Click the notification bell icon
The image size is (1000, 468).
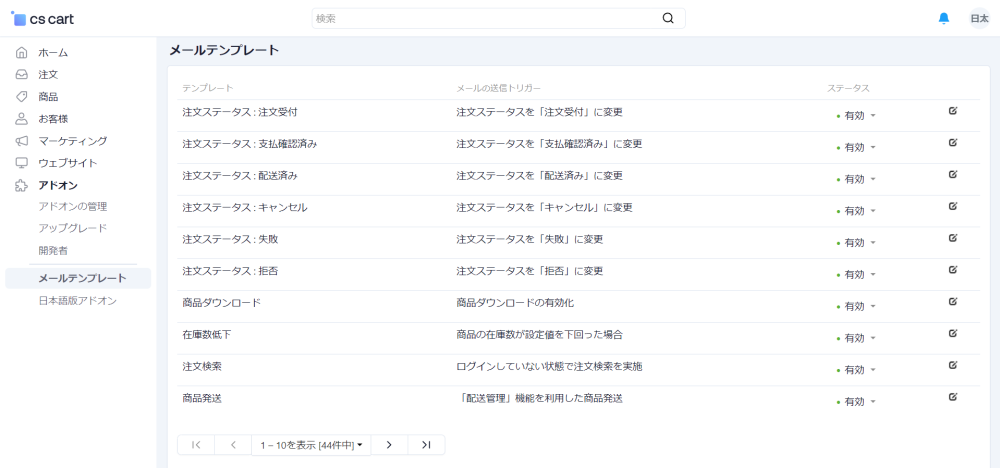pos(944,19)
